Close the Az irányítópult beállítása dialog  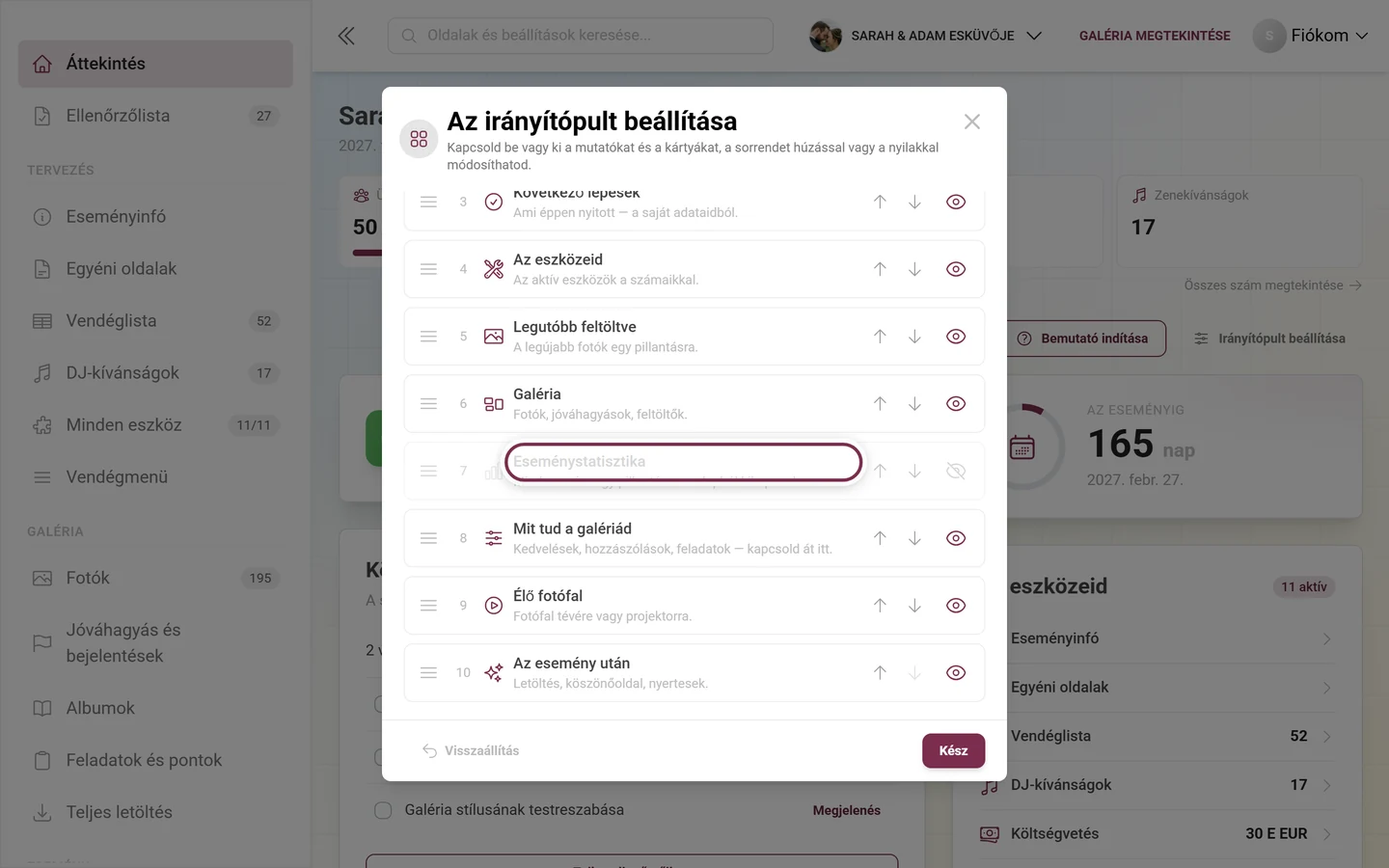[972, 122]
